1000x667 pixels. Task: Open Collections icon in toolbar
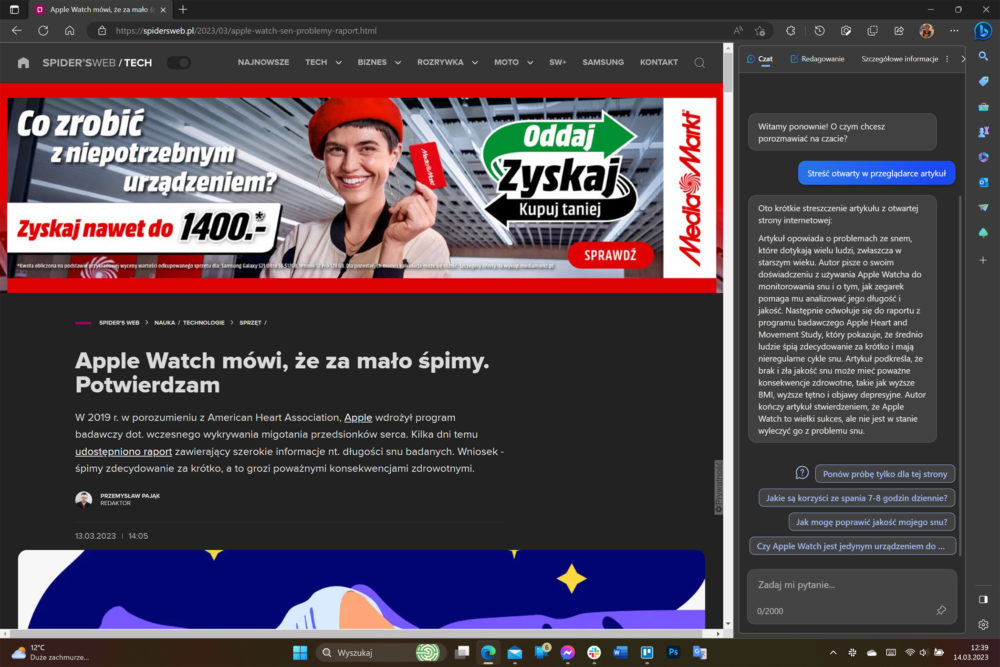[872, 31]
